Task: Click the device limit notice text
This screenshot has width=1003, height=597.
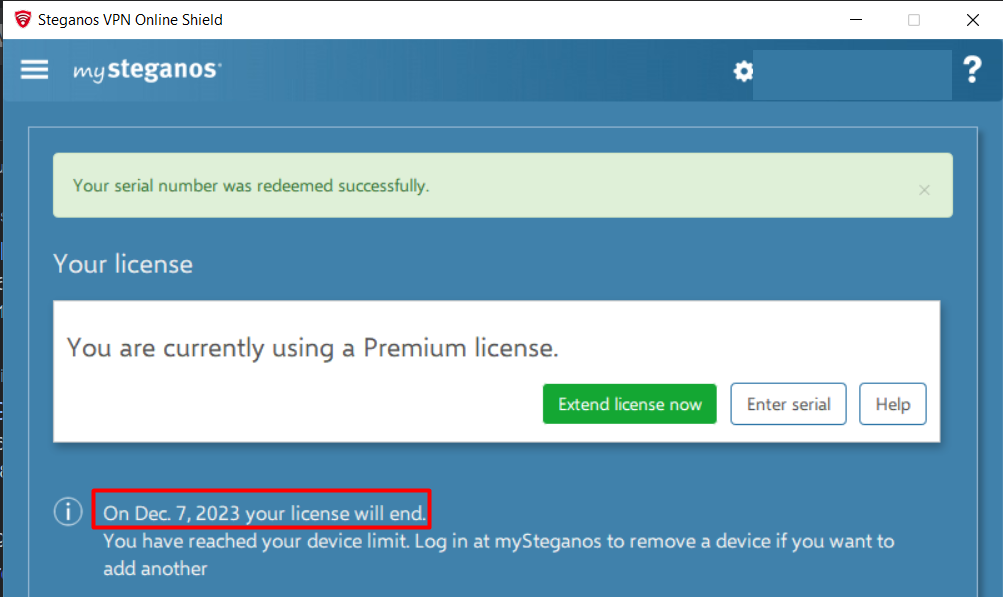Action: [x=499, y=555]
